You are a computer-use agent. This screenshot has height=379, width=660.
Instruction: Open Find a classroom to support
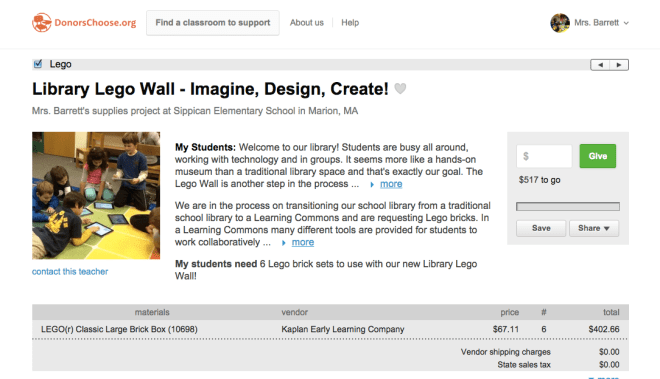(x=213, y=23)
